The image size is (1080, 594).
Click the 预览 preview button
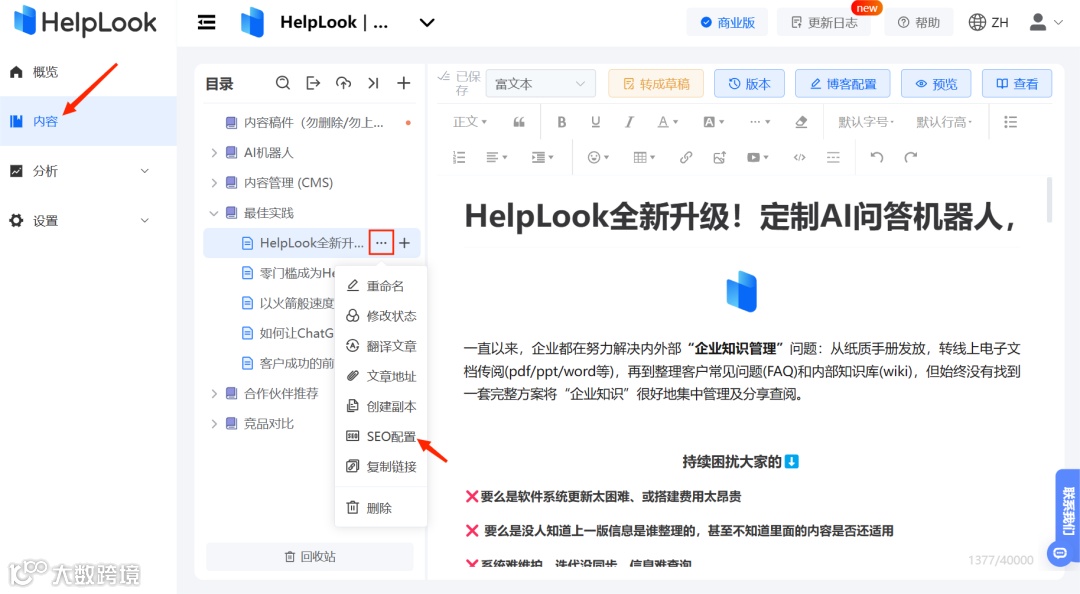(935, 83)
